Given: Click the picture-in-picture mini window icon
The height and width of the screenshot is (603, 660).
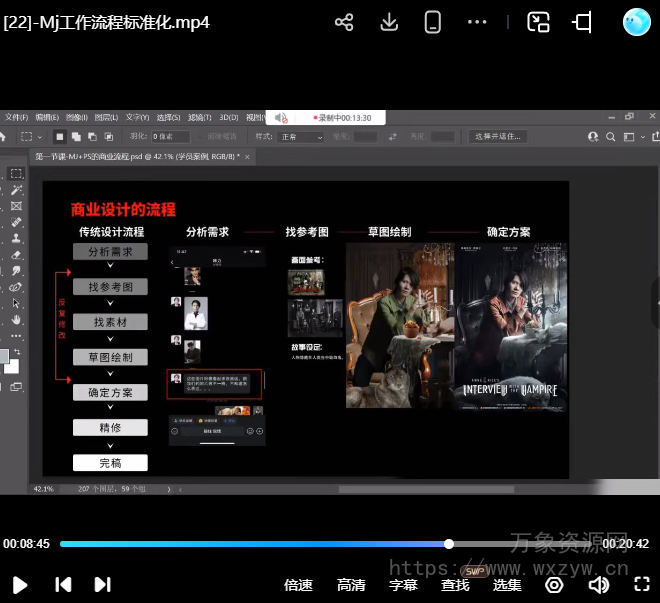Looking at the screenshot, I should [539, 22].
